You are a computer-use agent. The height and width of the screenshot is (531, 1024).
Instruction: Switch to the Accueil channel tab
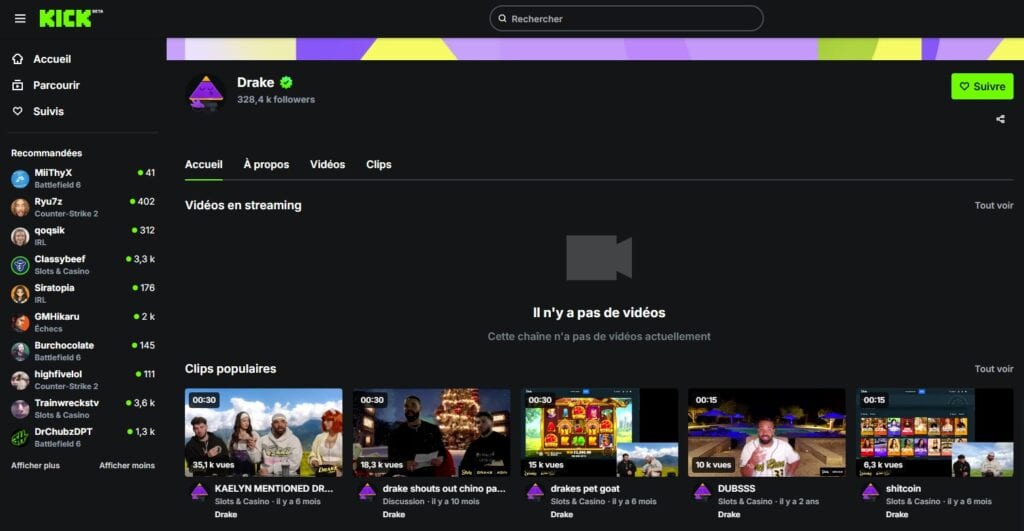tap(204, 165)
